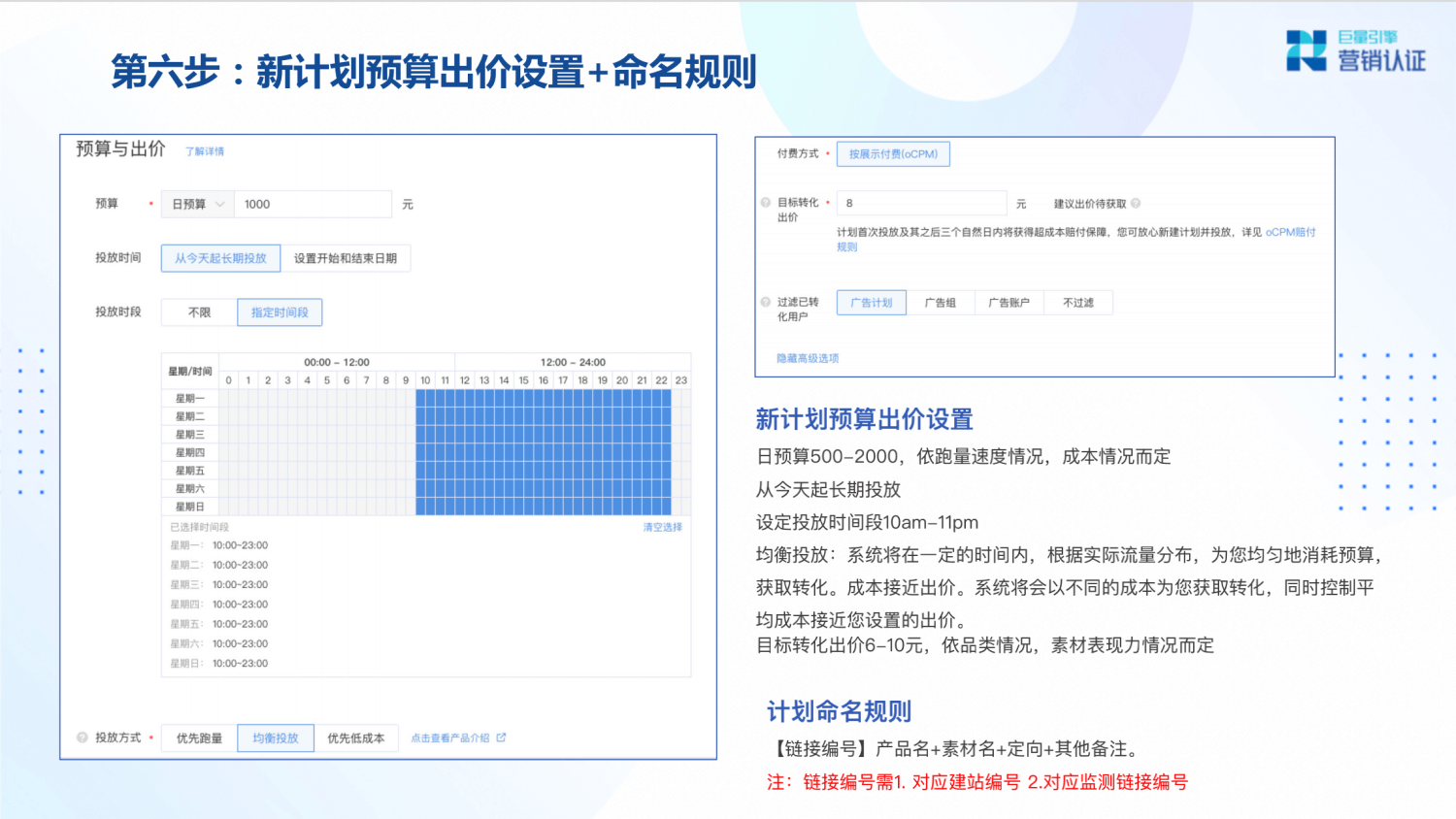Click the 目标转化出价 field showing 8
The image size is (1456, 819).
[921, 203]
